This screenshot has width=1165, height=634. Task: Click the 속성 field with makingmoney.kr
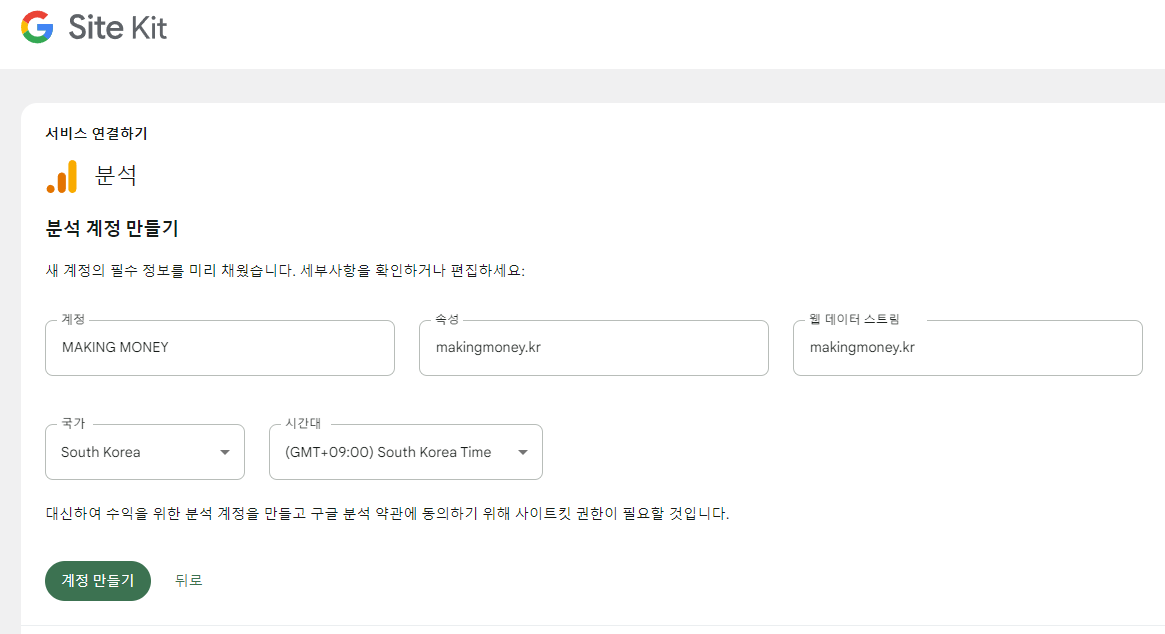[593, 347]
